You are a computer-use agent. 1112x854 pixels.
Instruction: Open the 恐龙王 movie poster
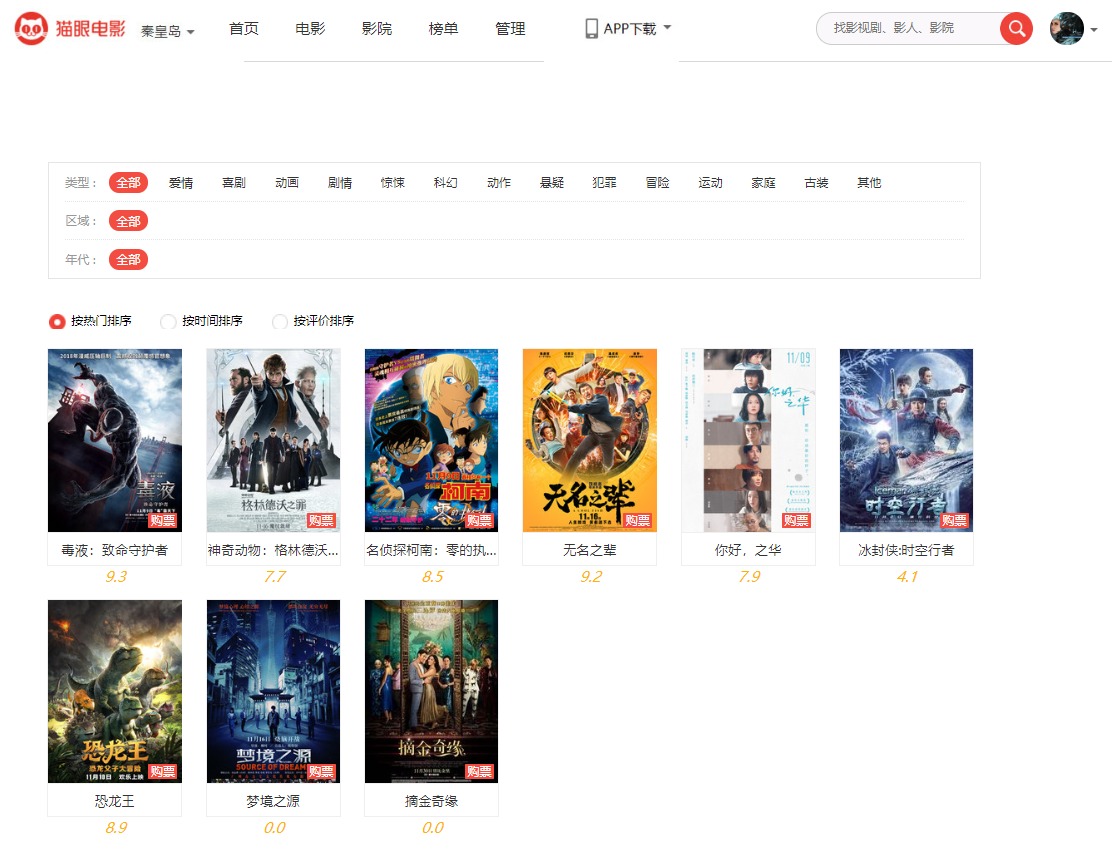coord(115,692)
